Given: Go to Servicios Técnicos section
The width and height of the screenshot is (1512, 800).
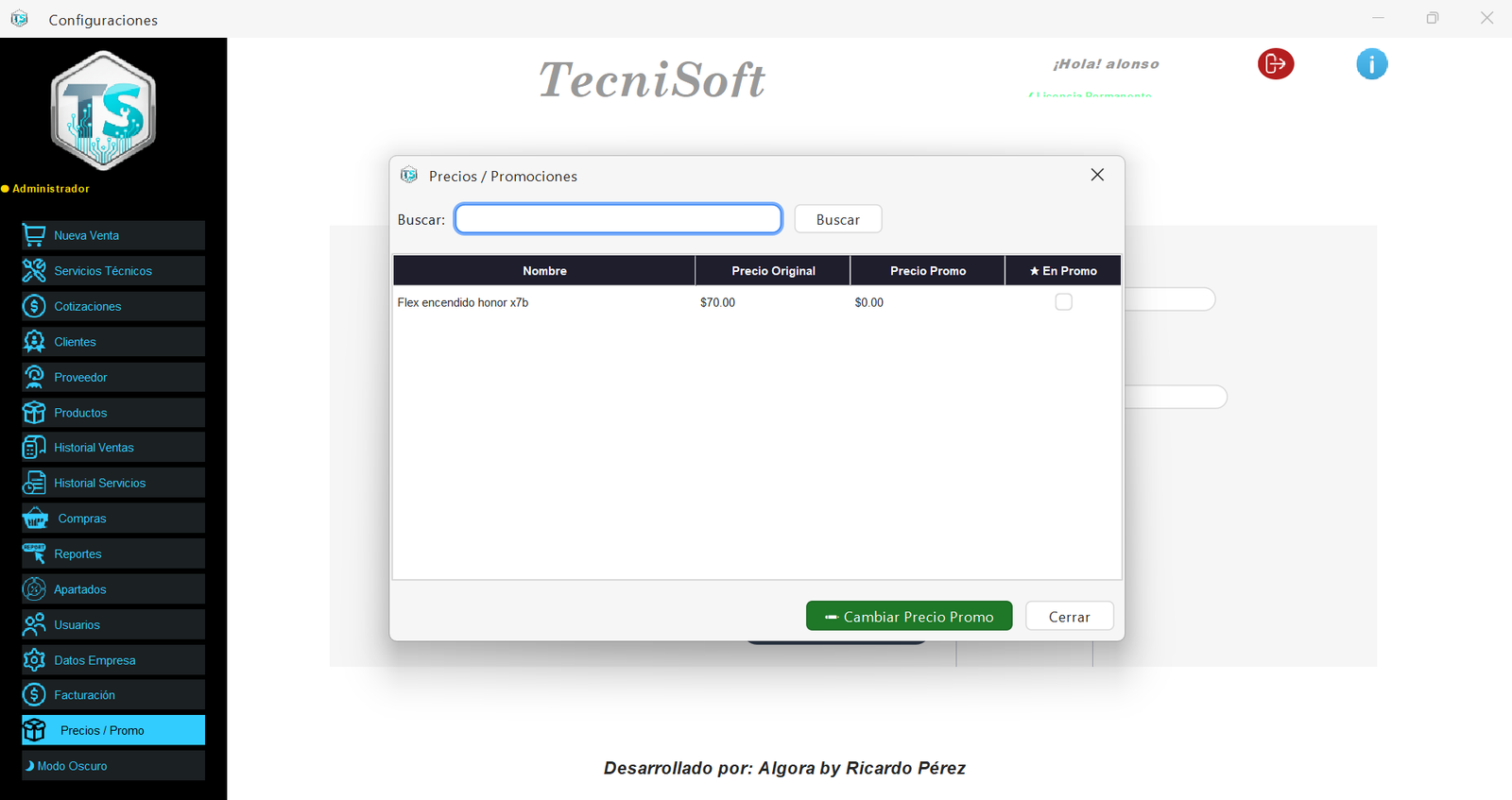Looking at the screenshot, I should (x=113, y=271).
